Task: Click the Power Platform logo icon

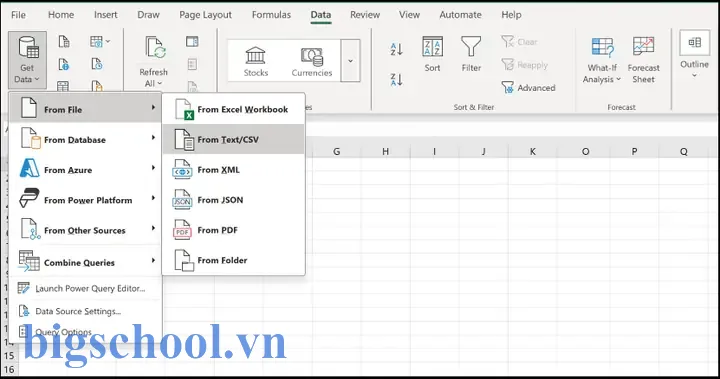Action: 29,198
